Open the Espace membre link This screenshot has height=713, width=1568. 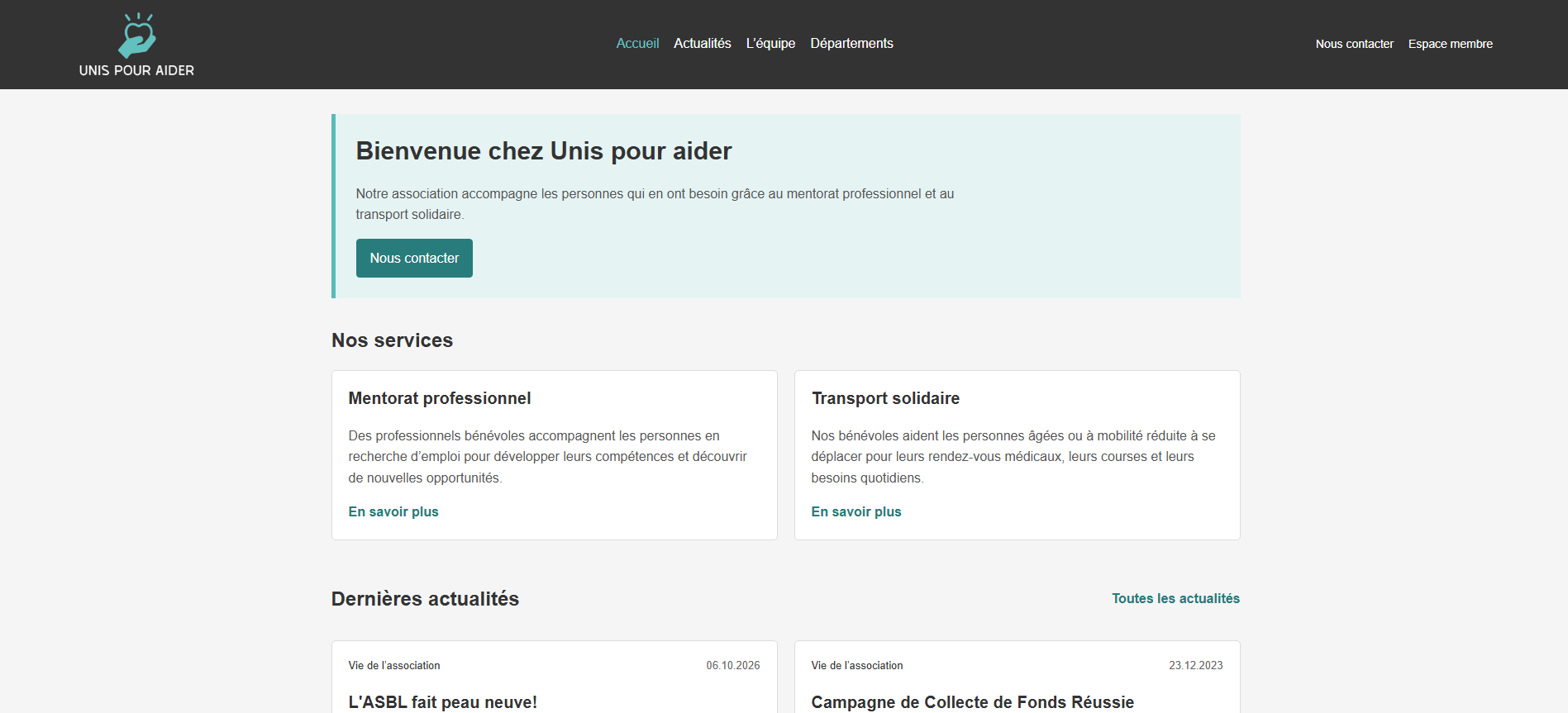(x=1450, y=44)
